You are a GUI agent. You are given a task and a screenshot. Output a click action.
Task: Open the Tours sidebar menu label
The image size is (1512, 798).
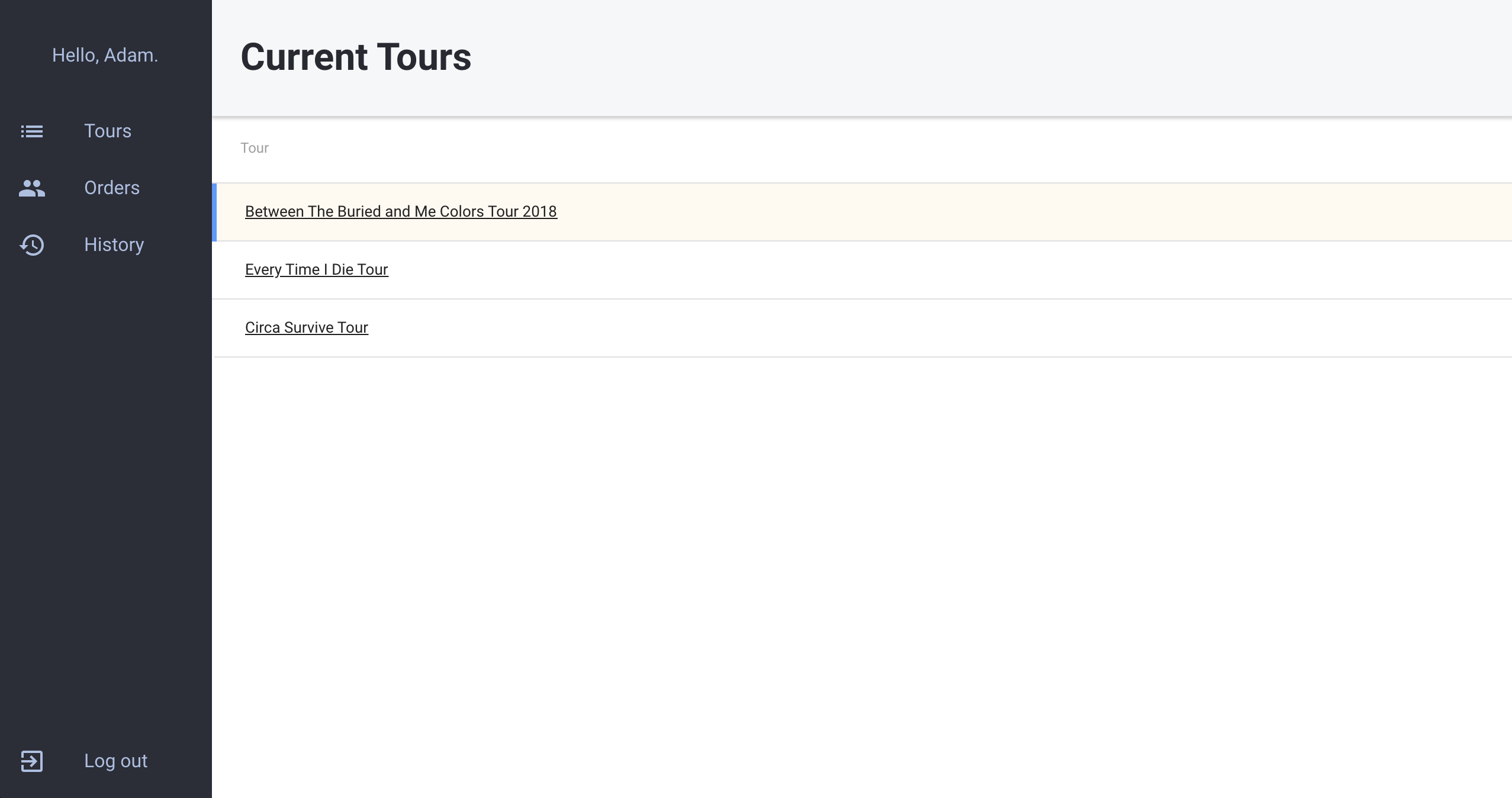coord(108,131)
